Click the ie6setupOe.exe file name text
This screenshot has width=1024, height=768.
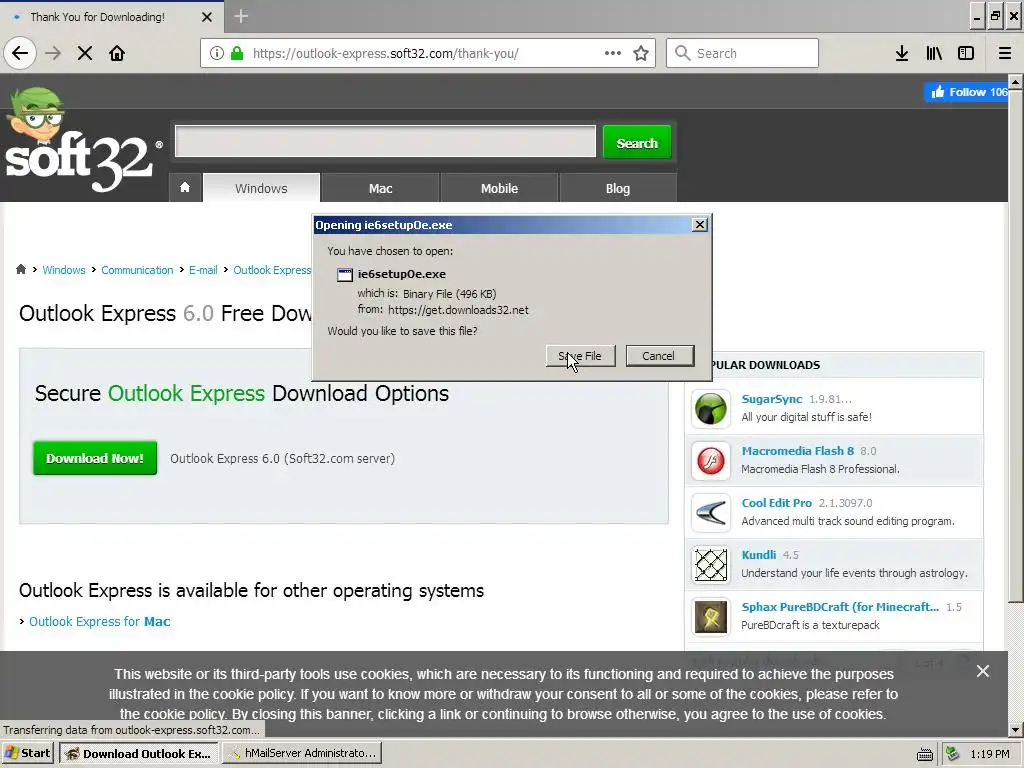(x=402, y=274)
